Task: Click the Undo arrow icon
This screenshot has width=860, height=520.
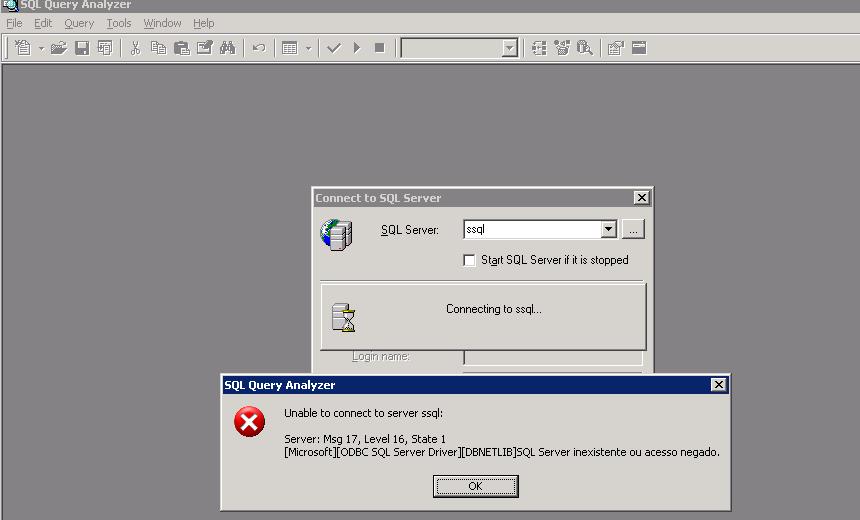Action: [x=259, y=48]
